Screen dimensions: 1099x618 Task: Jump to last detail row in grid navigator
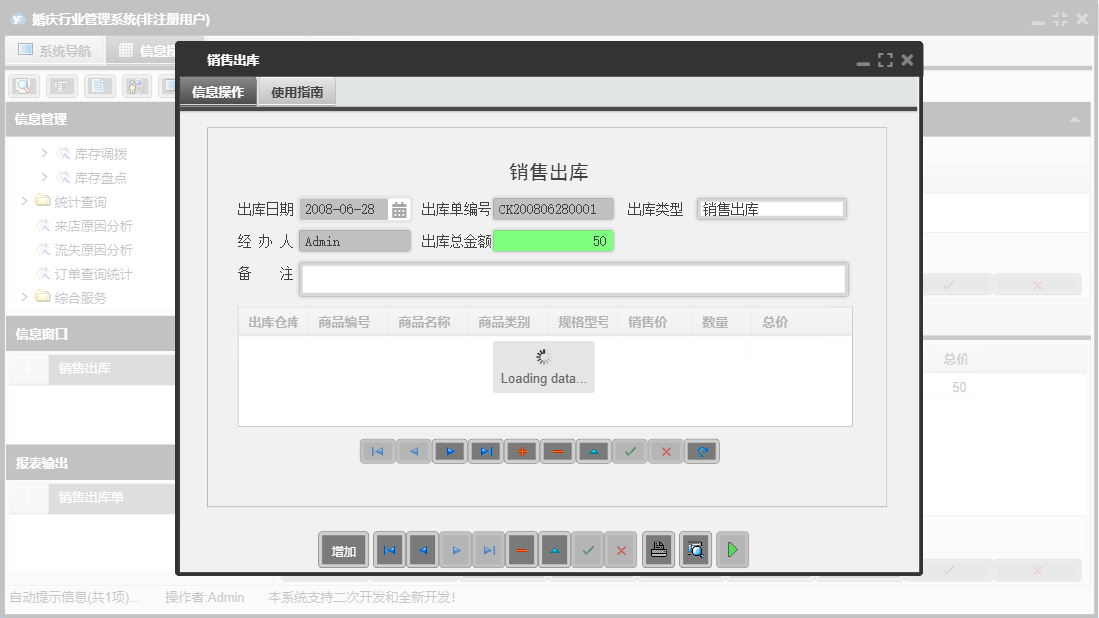click(x=486, y=451)
